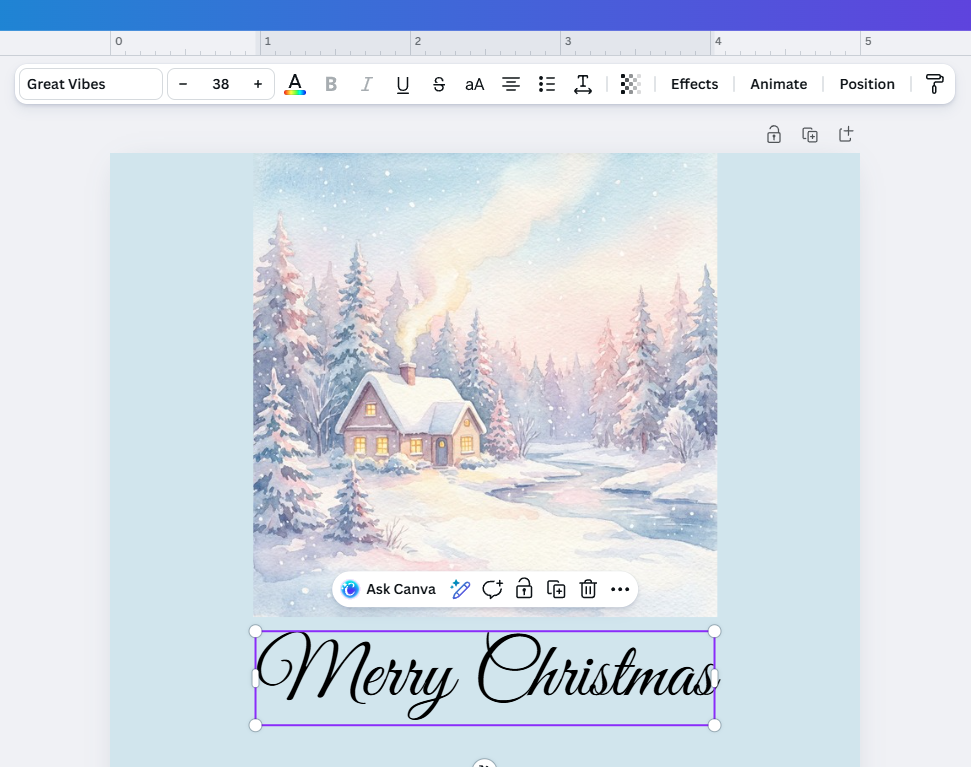
Task: Open the text color picker
Action: [x=295, y=84]
